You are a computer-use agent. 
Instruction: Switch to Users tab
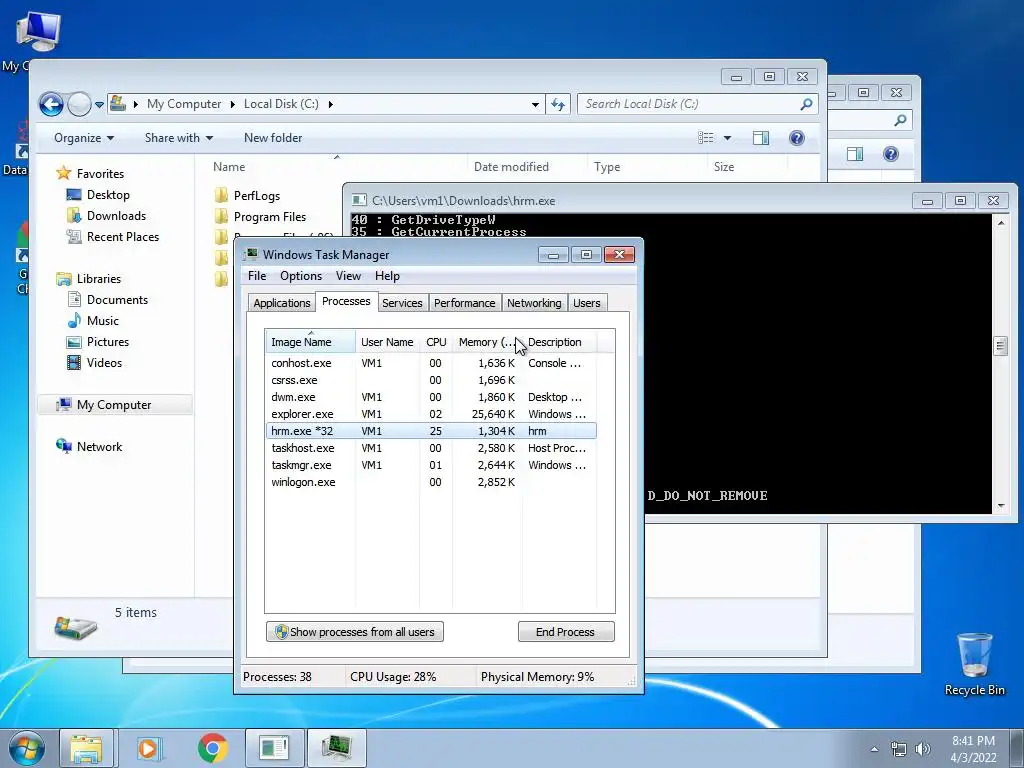pyautogui.click(x=586, y=303)
